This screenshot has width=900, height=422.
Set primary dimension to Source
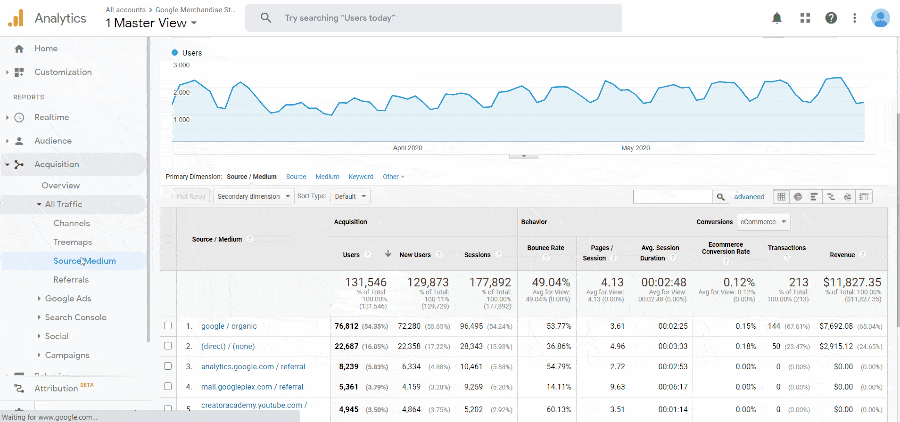(x=296, y=177)
